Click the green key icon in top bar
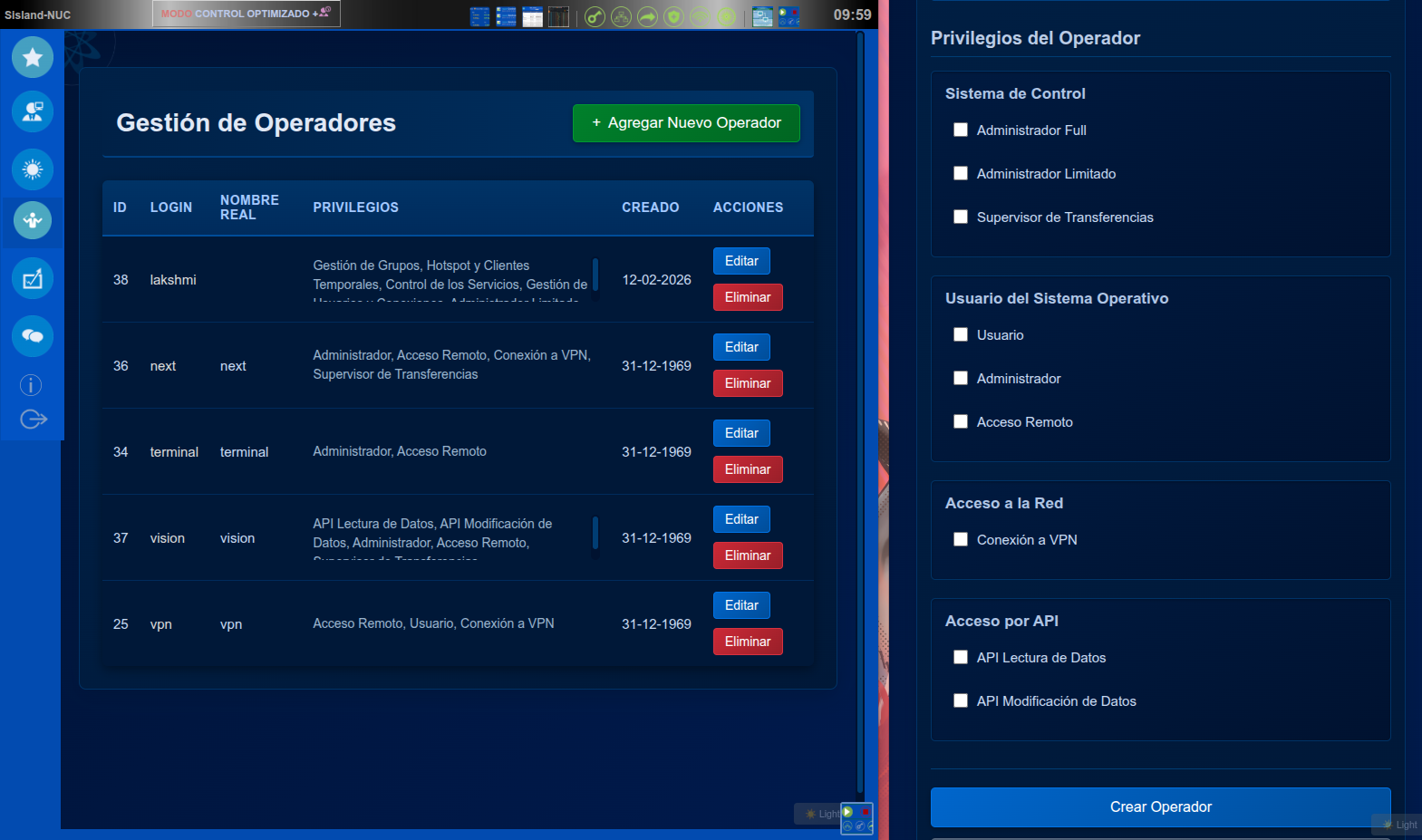 (x=595, y=16)
